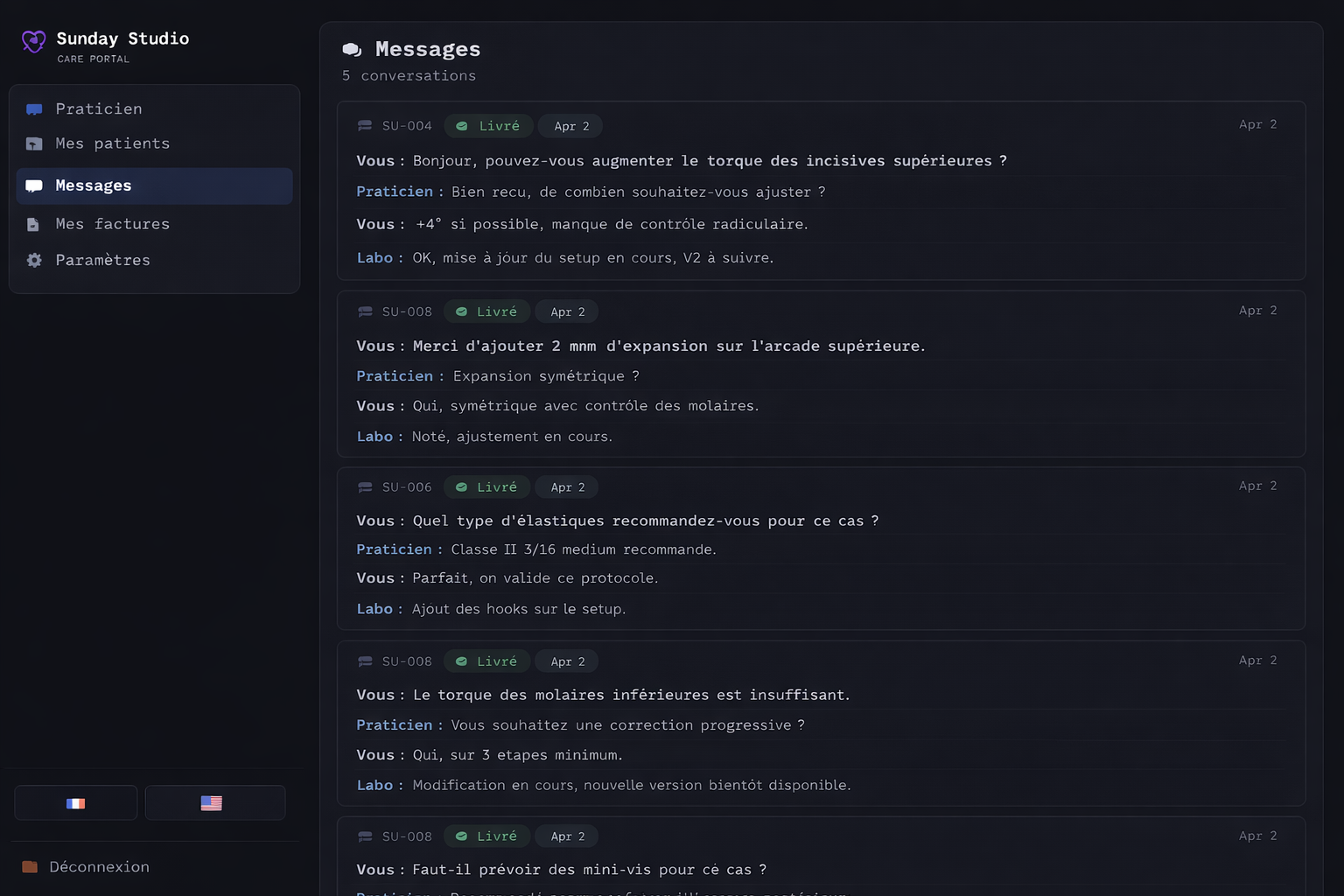Image resolution: width=1344 pixels, height=896 pixels.
Task: Click the conversation icon next to SU-004
Action: pyautogui.click(x=365, y=126)
